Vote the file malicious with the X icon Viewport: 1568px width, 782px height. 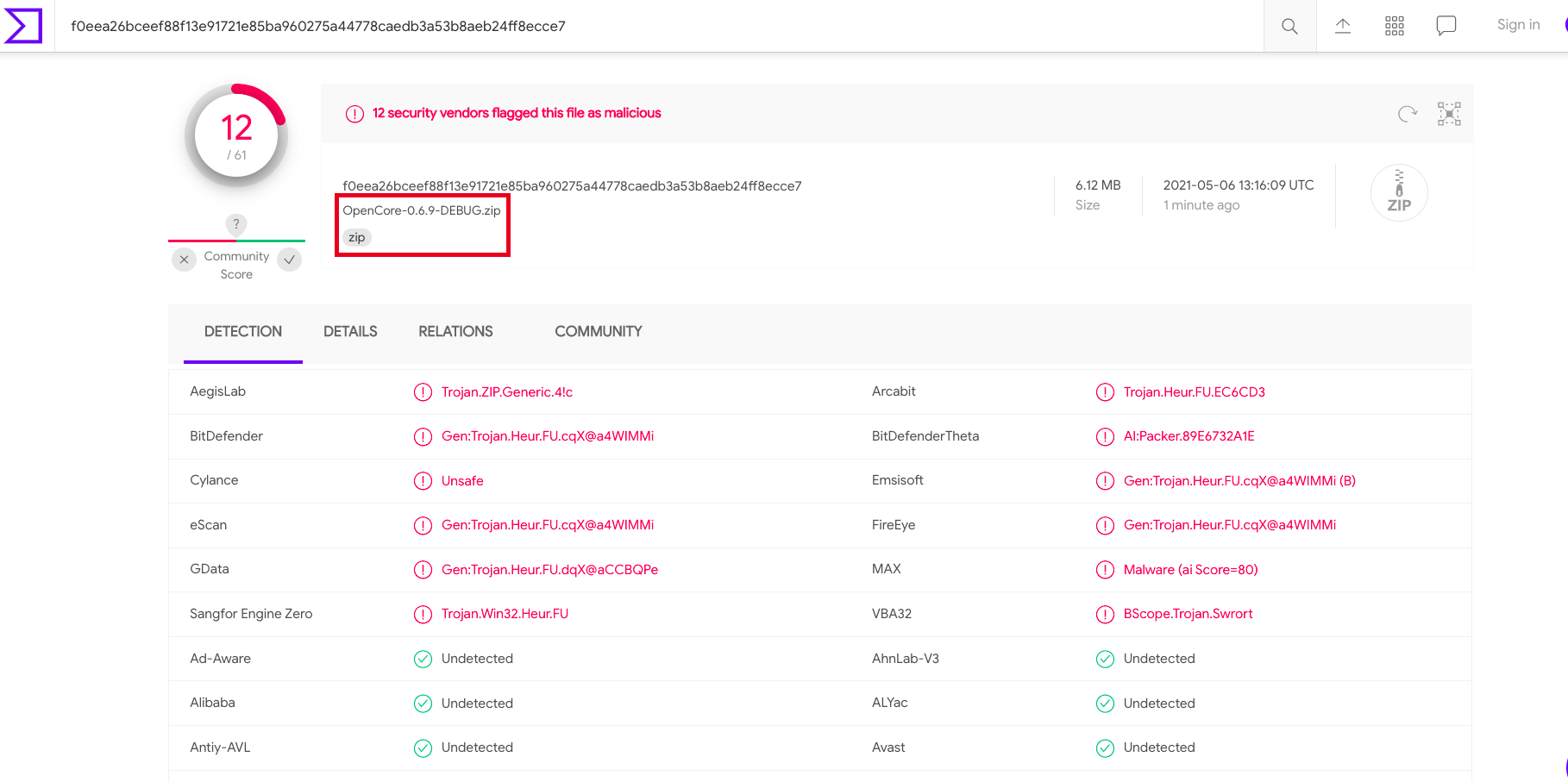[184, 259]
